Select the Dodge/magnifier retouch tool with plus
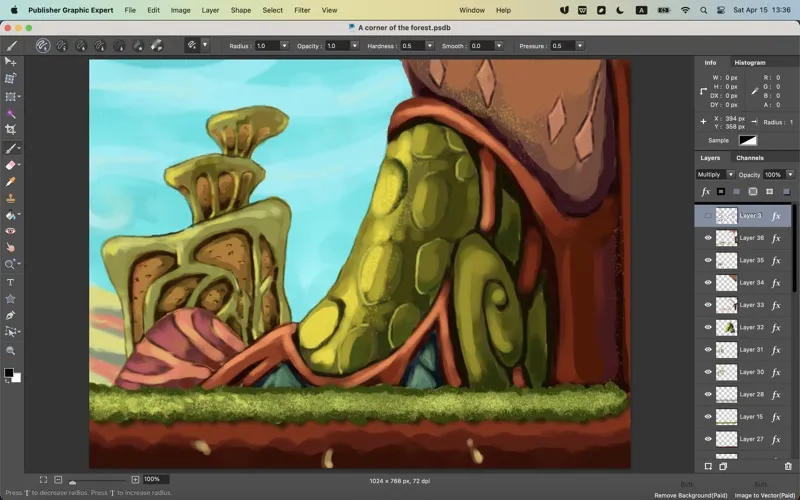This screenshot has height=500, width=800. point(10,264)
